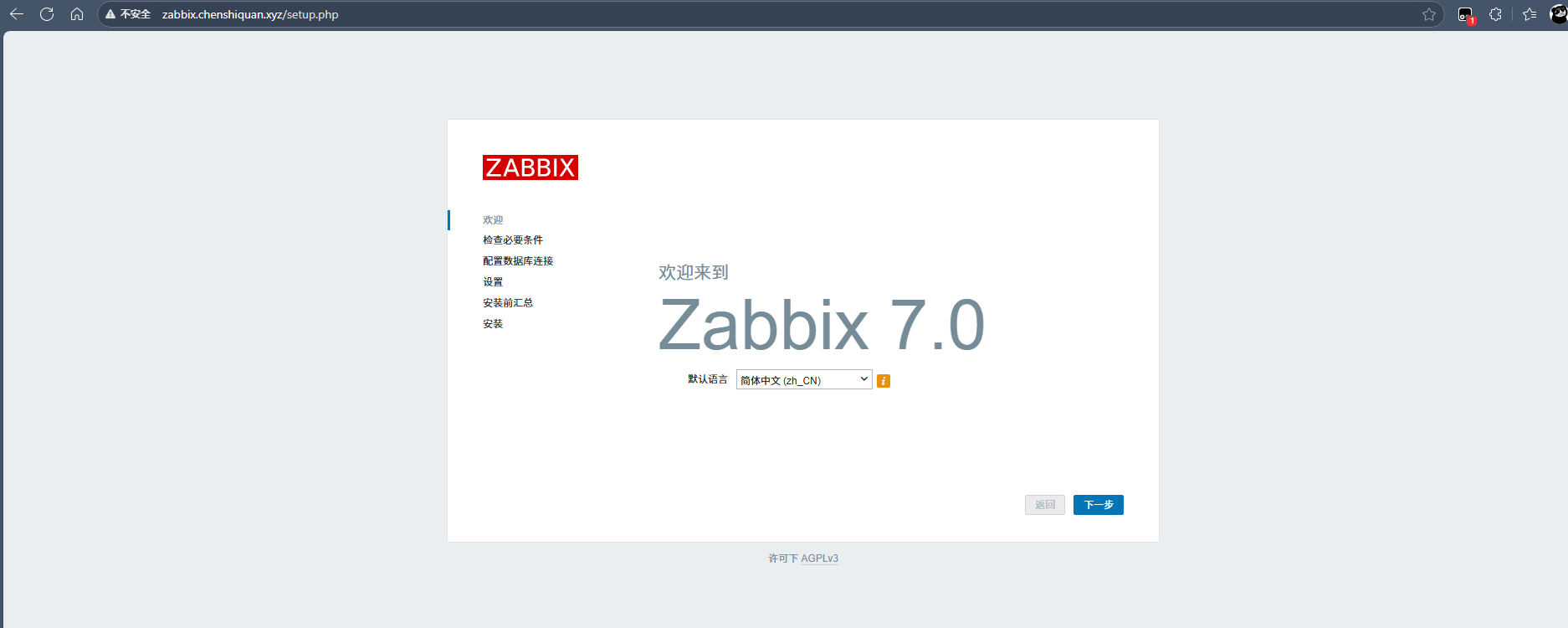The height and width of the screenshot is (628, 1568).
Task: Select the 设置 step in the sidebar
Action: click(x=493, y=282)
